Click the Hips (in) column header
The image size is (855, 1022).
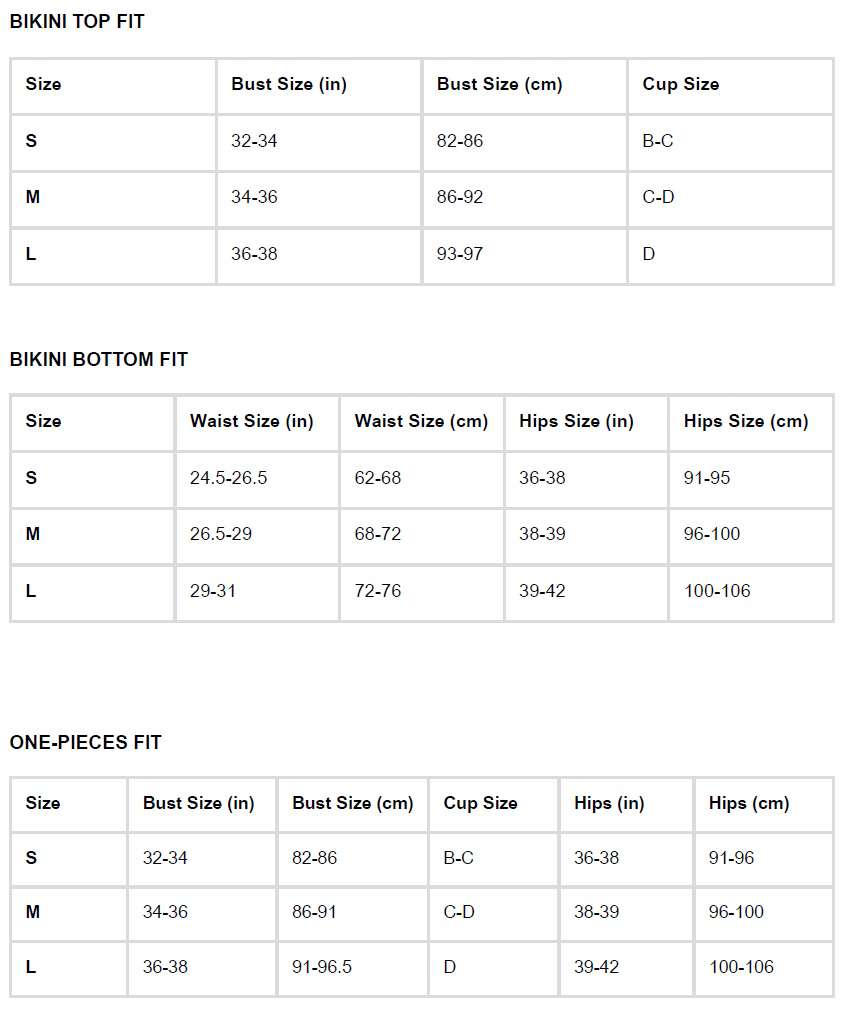point(609,803)
